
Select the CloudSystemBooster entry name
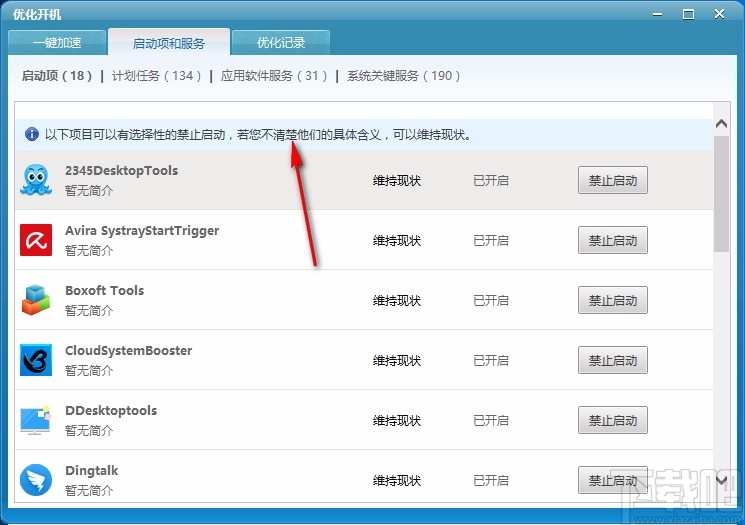point(129,351)
